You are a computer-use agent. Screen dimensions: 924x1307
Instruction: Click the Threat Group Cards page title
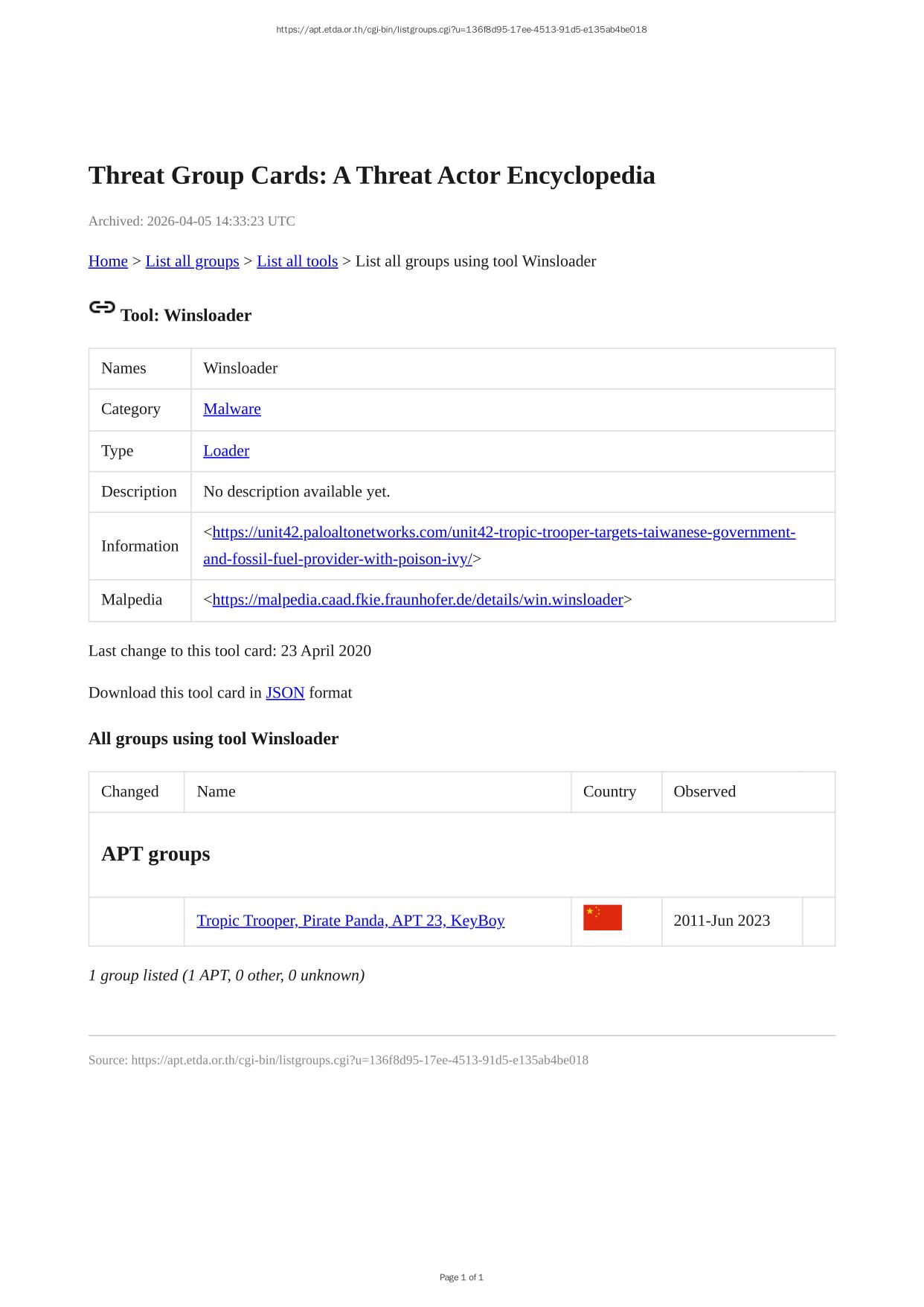point(371,176)
